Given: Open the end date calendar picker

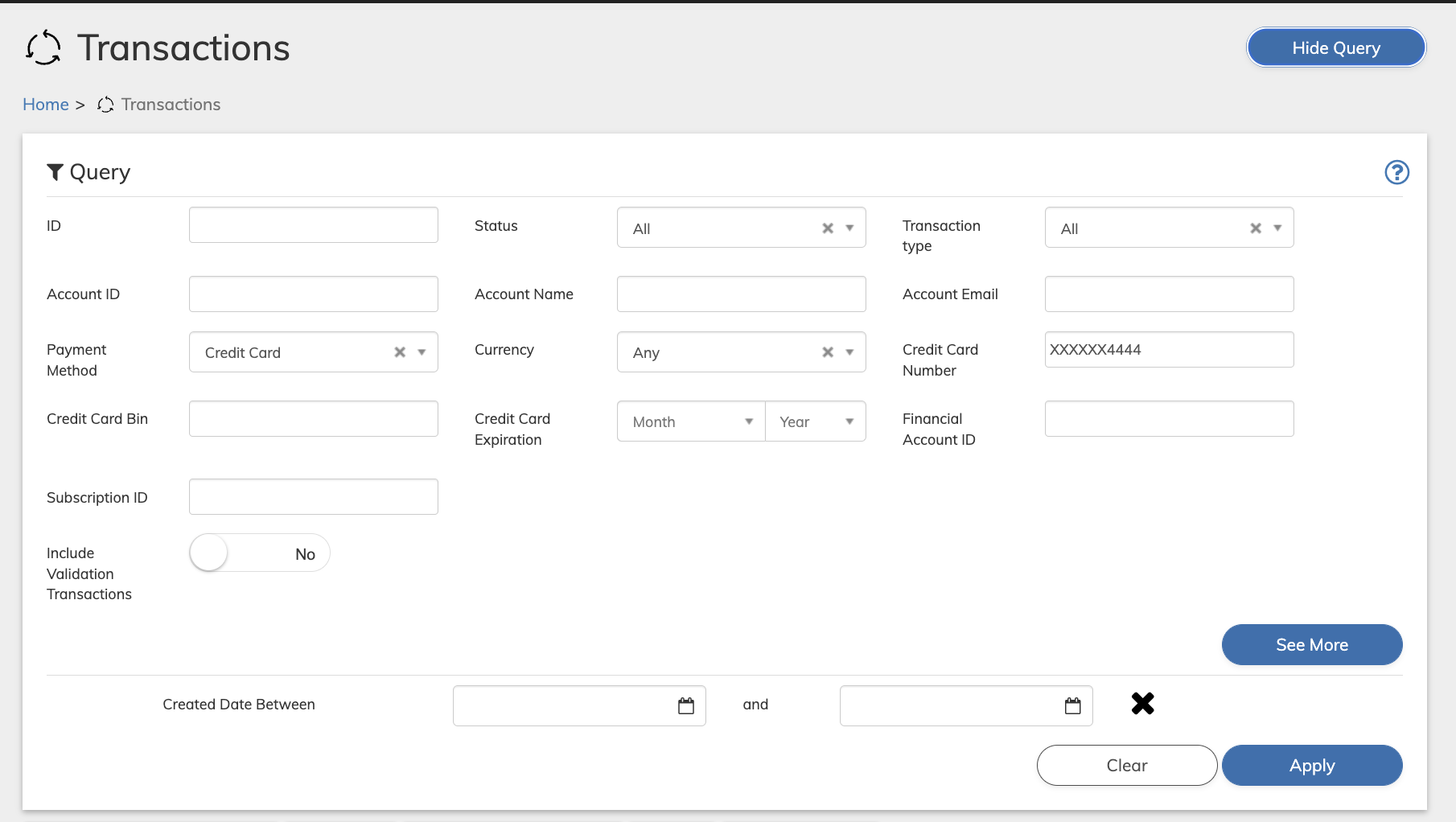Looking at the screenshot, I should pos(1073,705).
